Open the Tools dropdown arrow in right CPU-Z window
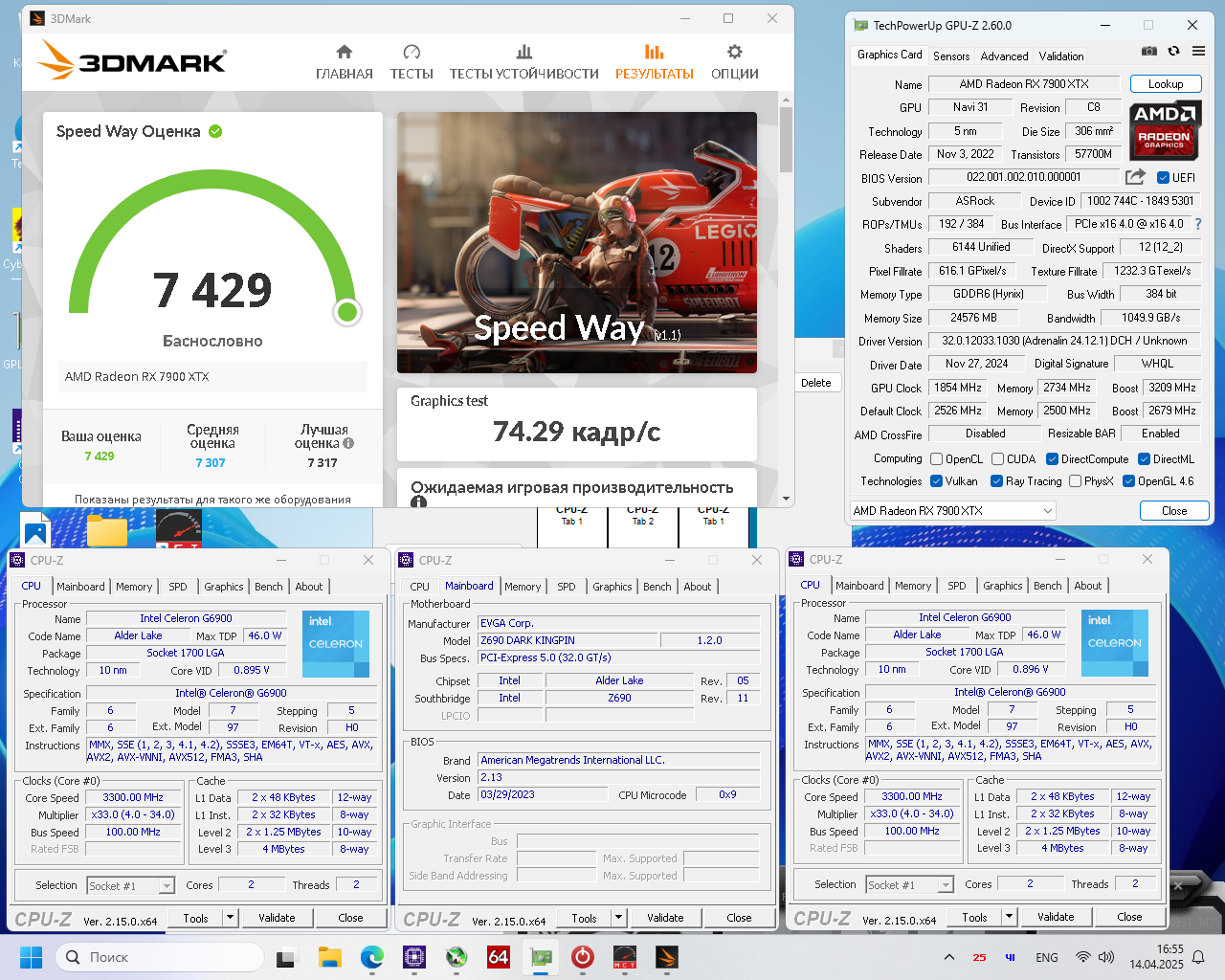1225x980 pixels. coord(1009,917)
